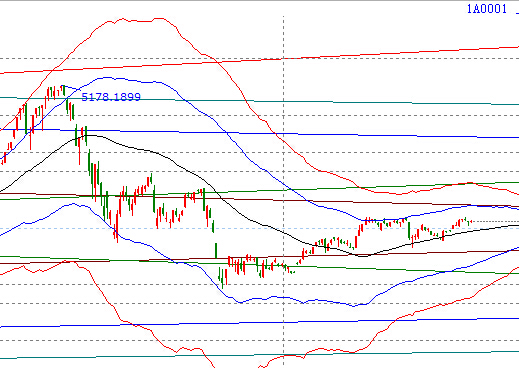Click the vertical dashed crosshair line
Viewport: 519px width, 368px height.
point(284,192)
